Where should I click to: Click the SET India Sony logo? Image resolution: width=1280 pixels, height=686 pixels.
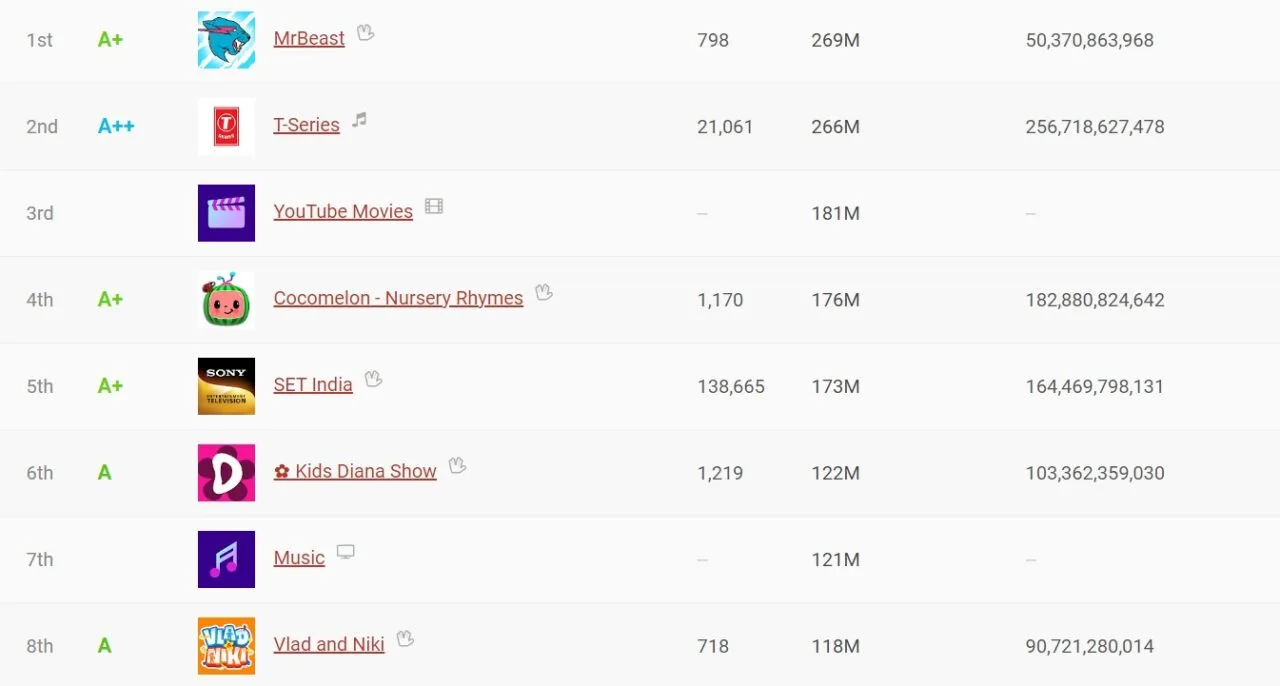[226, 386]
